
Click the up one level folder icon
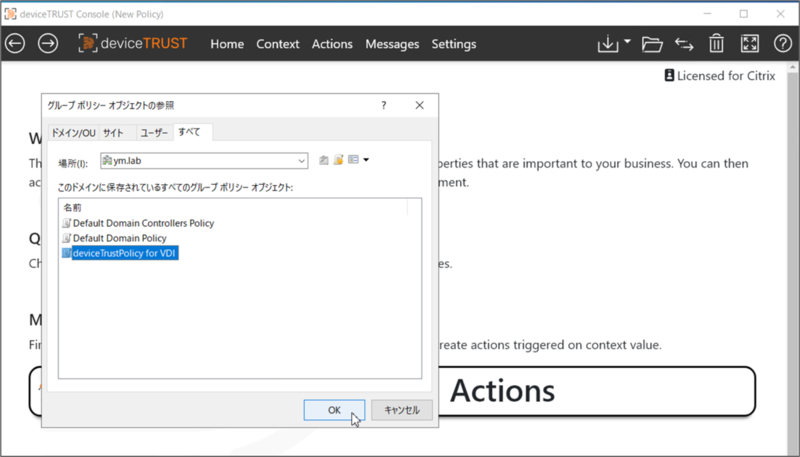coord(323,160)
